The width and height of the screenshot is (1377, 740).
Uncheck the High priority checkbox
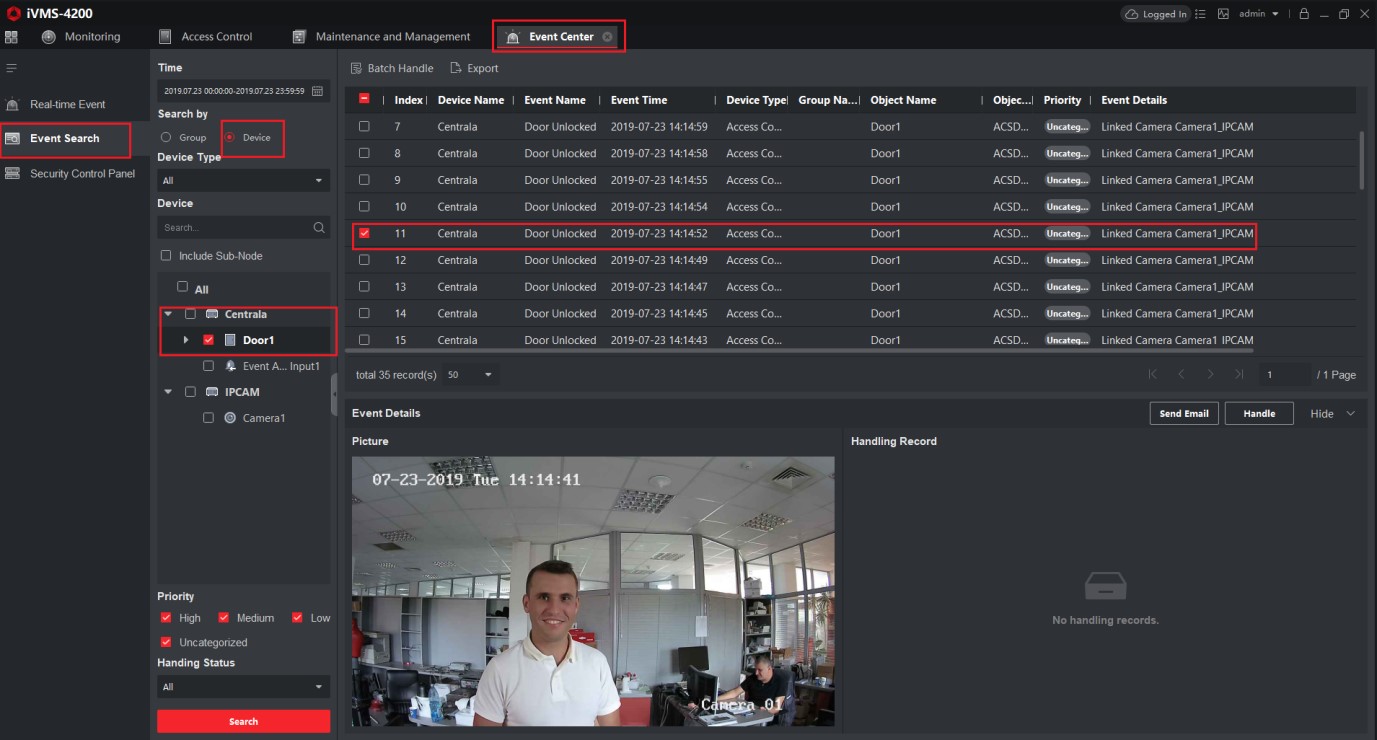[166, 618]
